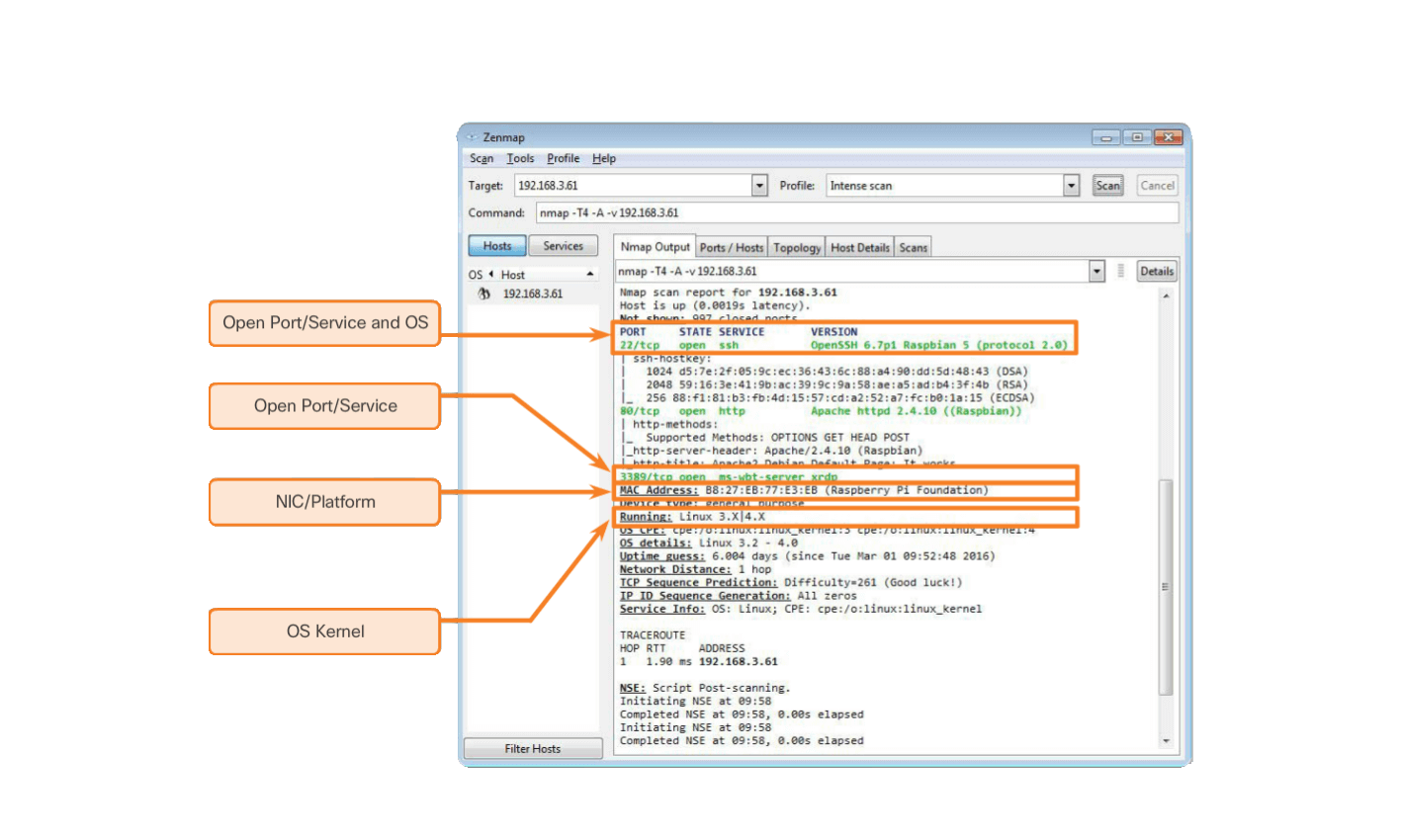Open the Tools menu

[520, 158]
